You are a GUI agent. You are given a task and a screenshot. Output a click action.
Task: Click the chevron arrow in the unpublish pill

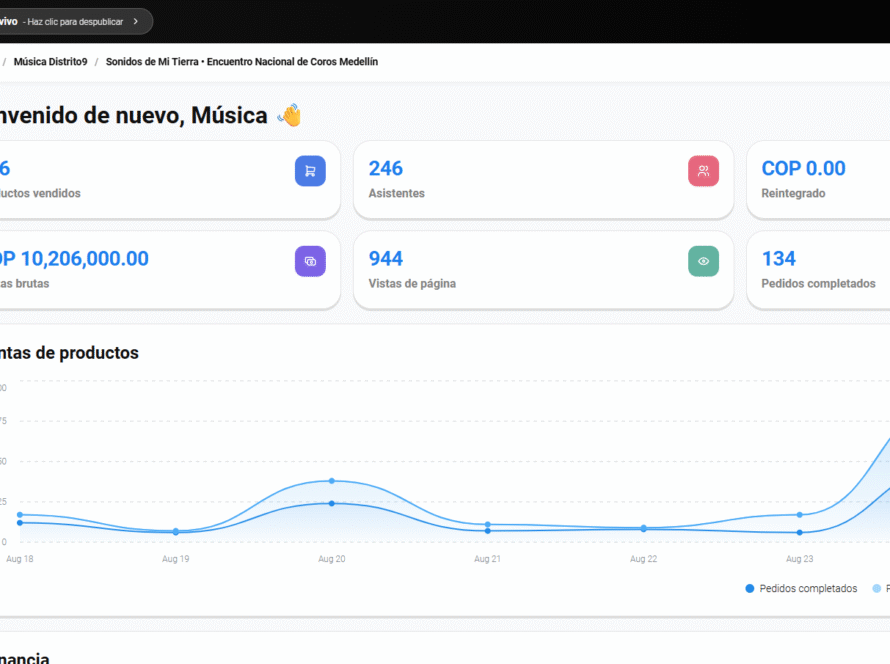pos(136,21)
